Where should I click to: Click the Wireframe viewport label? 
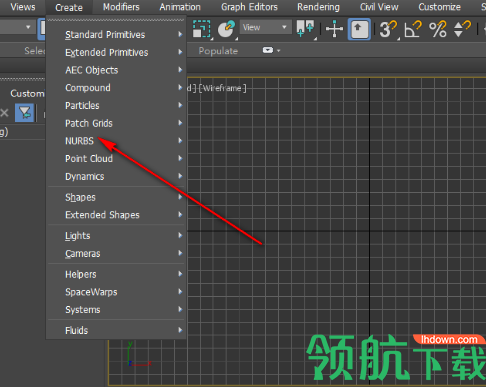point(223,88)
